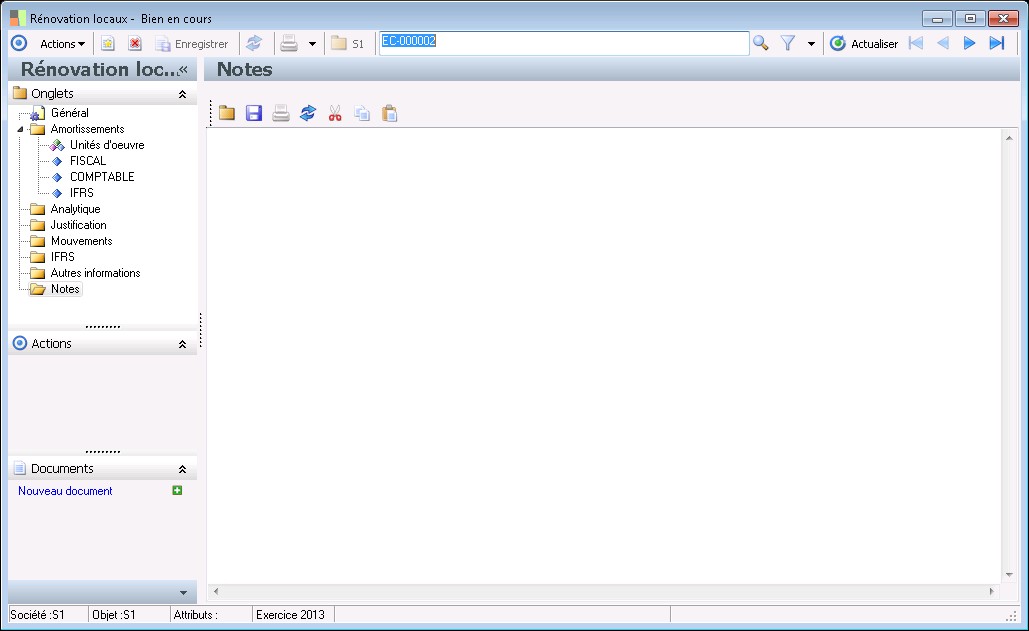Collapse the Documents section
Image resolution: width=1029 pixels, height=631 pixels.
tap(182, 470)
